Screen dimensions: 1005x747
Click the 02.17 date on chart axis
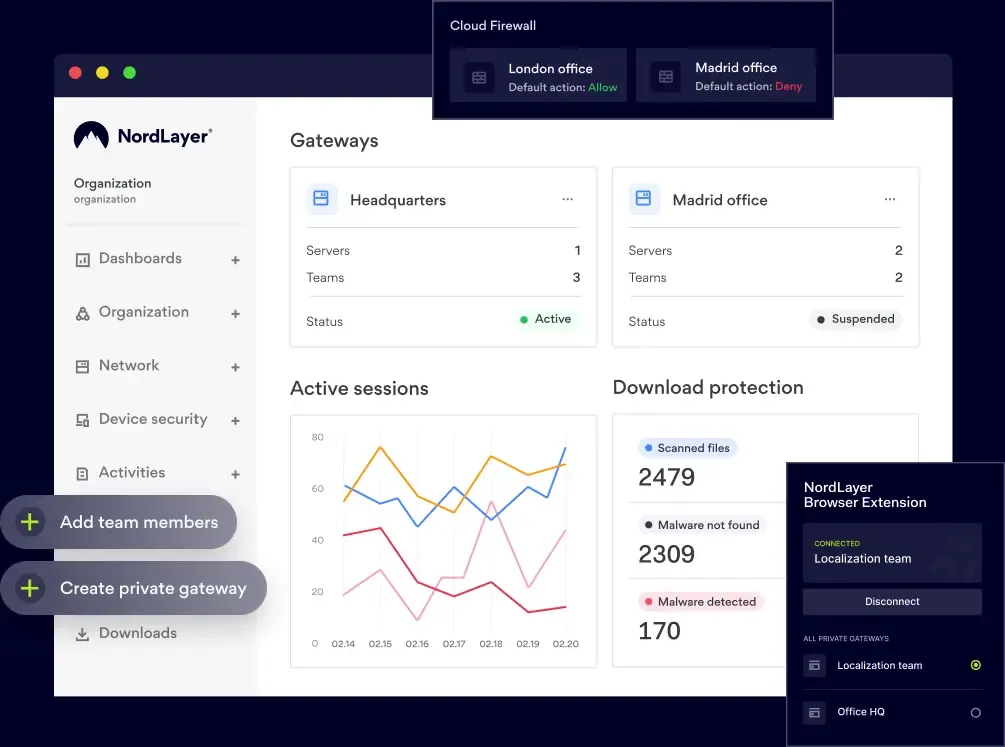pos(454,644)
